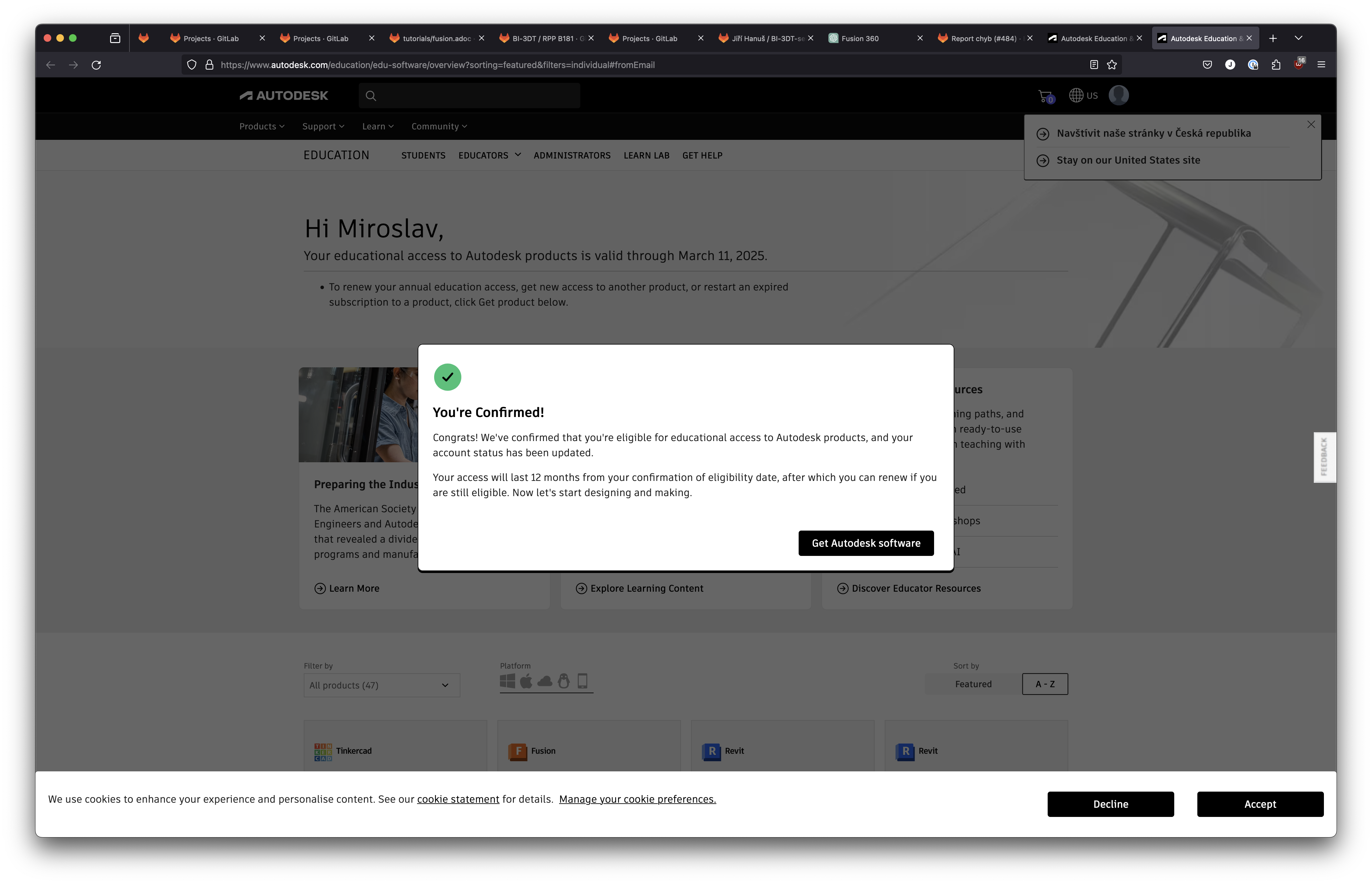Close the region selection popup
Screen dimensions: 1372x884
tap(1311, 125)
